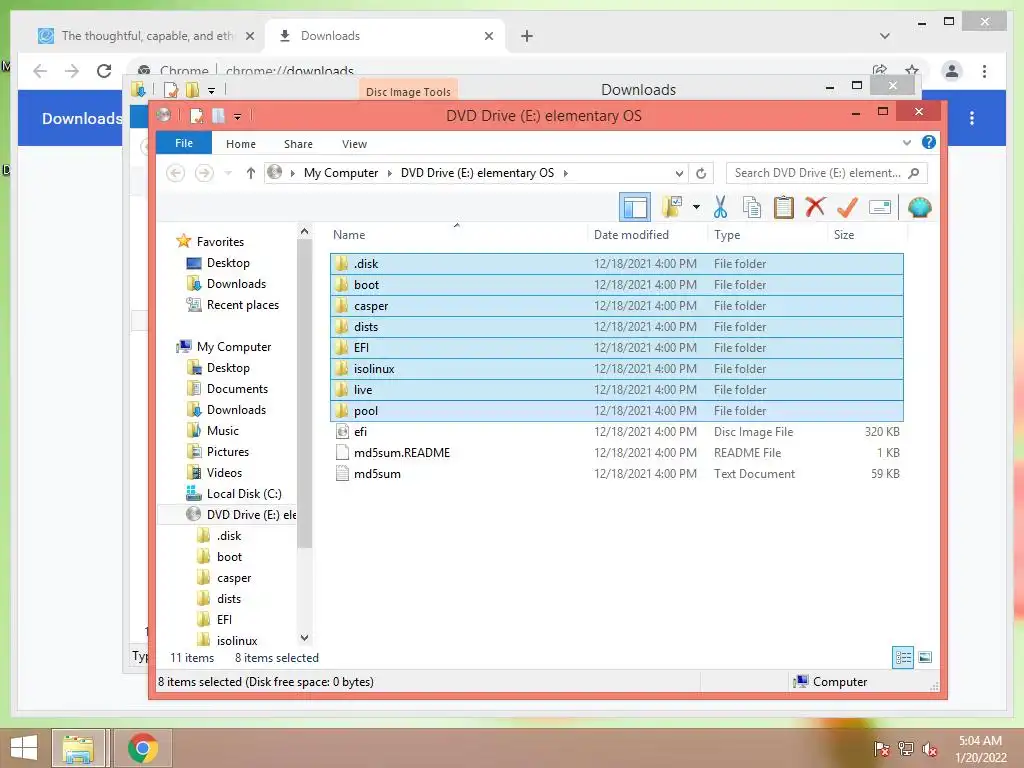Image resolution: width=1024 pixels, height=768 pixels.
Task: Toggle the preview pane layout icon
Action: [635, 208]
